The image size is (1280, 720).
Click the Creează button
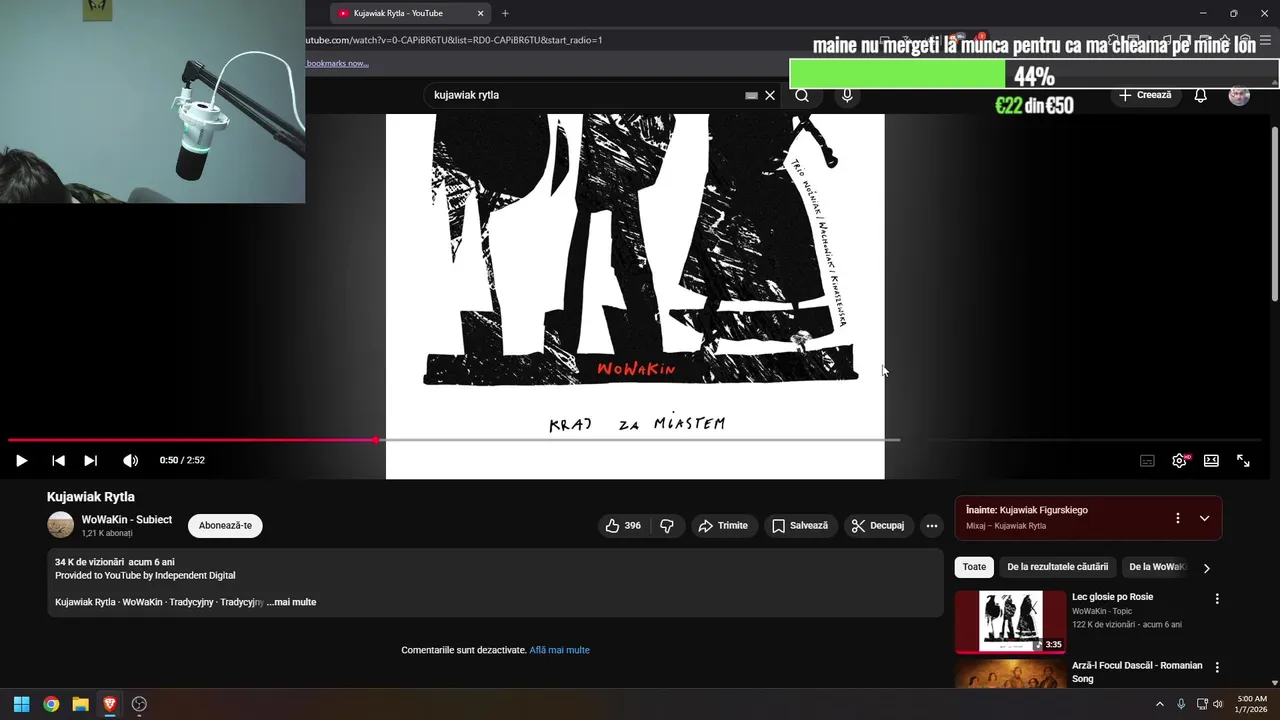point(1145,95)
